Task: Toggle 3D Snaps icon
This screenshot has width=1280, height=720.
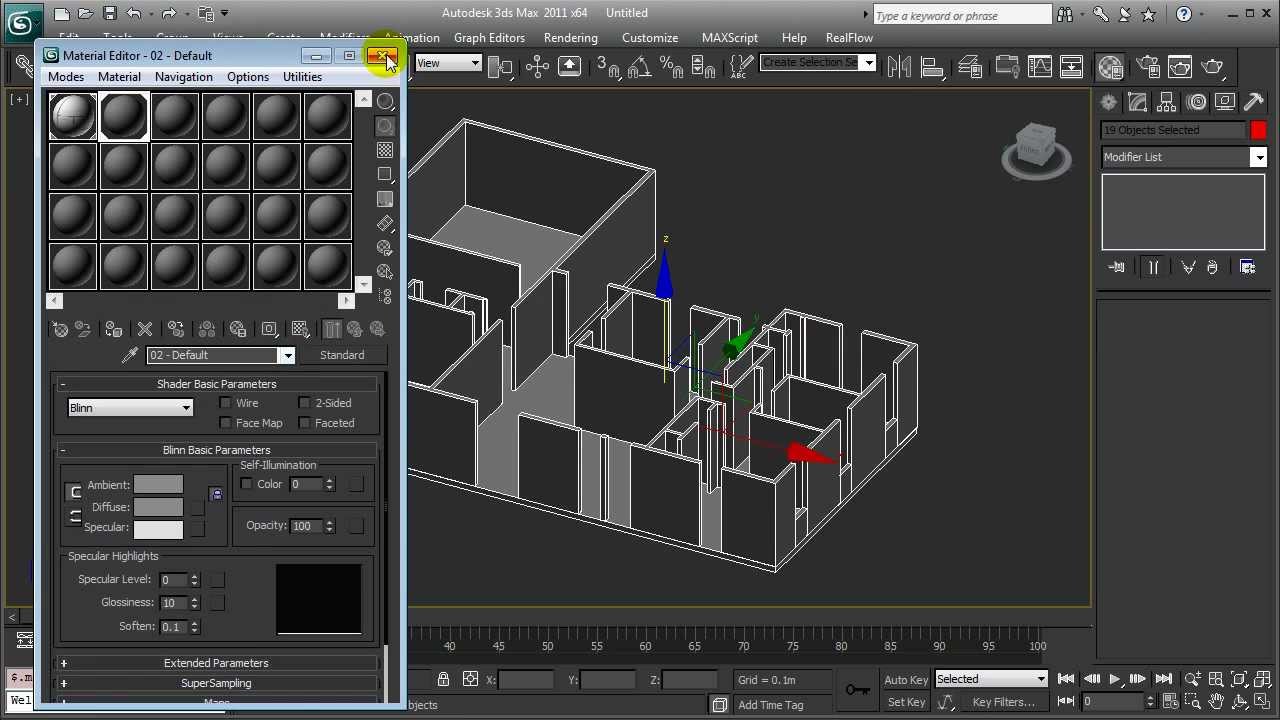Action: coord(607,67)
